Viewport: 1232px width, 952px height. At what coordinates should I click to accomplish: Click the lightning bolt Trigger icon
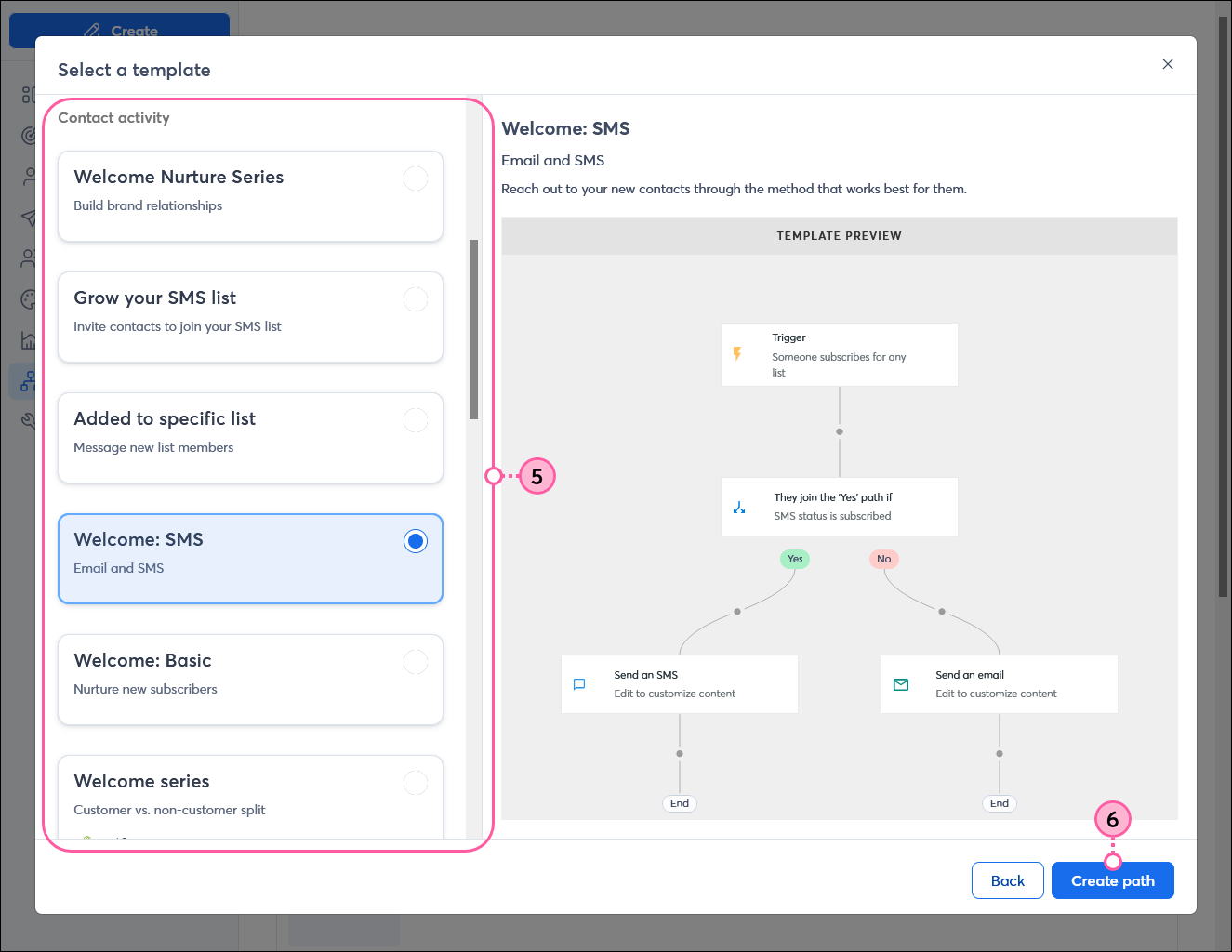[737, 354]
